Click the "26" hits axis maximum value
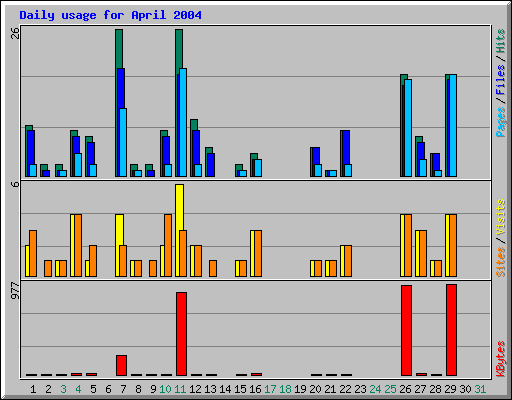This screenshot has width=512, height=400. (x=15, y=33)
